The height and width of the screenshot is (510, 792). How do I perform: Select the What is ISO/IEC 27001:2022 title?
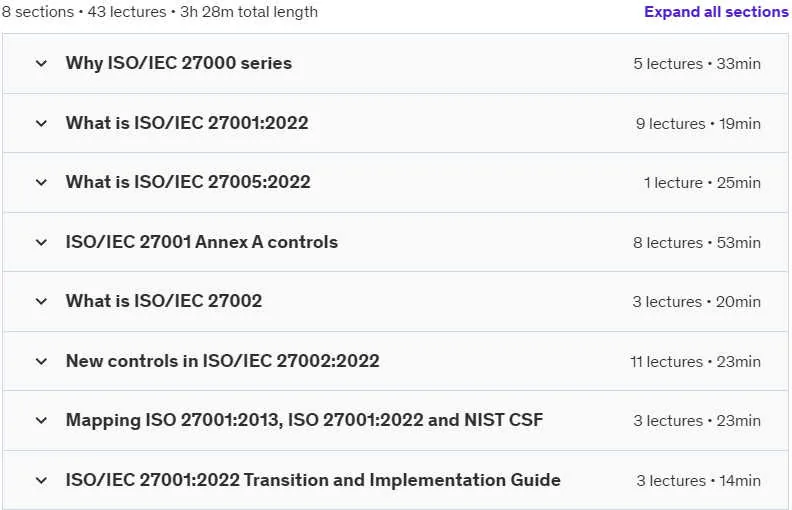coord(187,123)
